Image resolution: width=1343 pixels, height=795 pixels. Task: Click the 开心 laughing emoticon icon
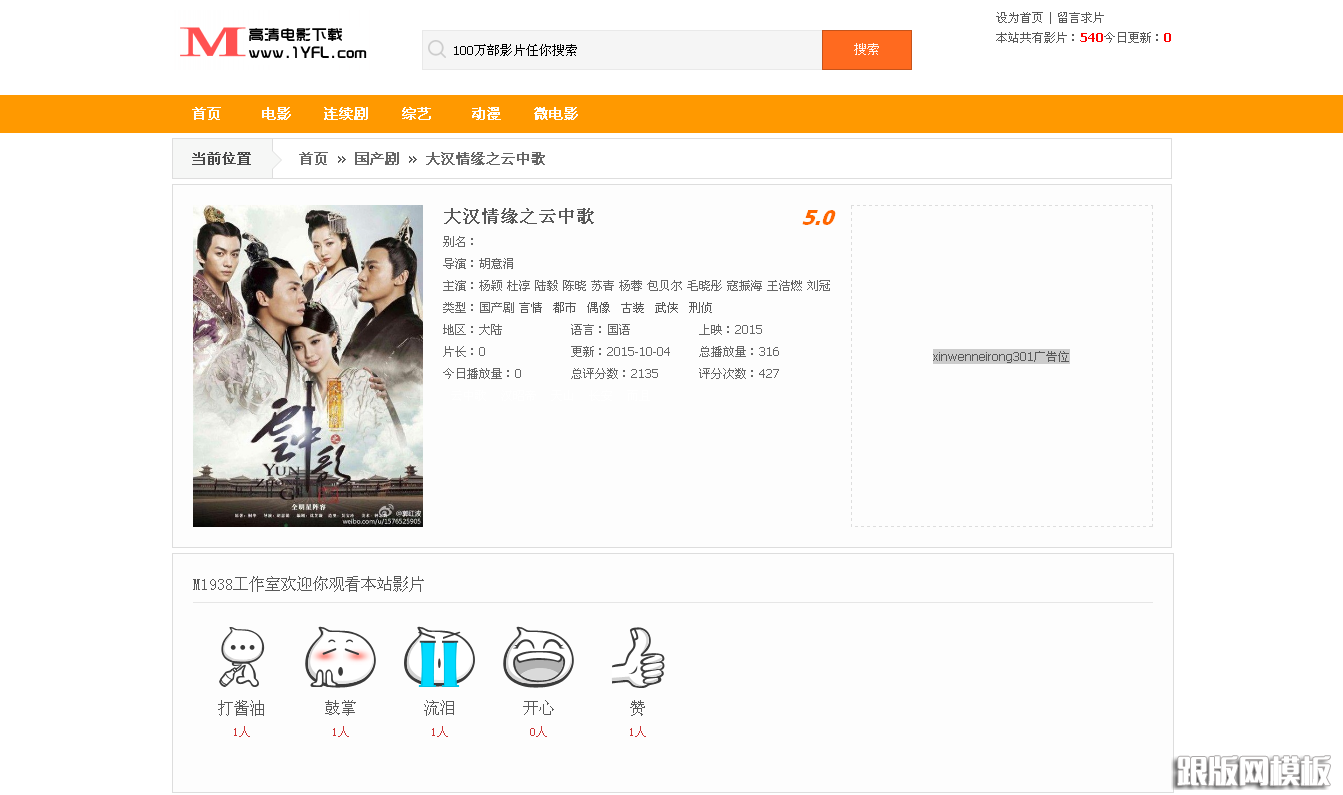pyautogui.click(x=538, y=657)
